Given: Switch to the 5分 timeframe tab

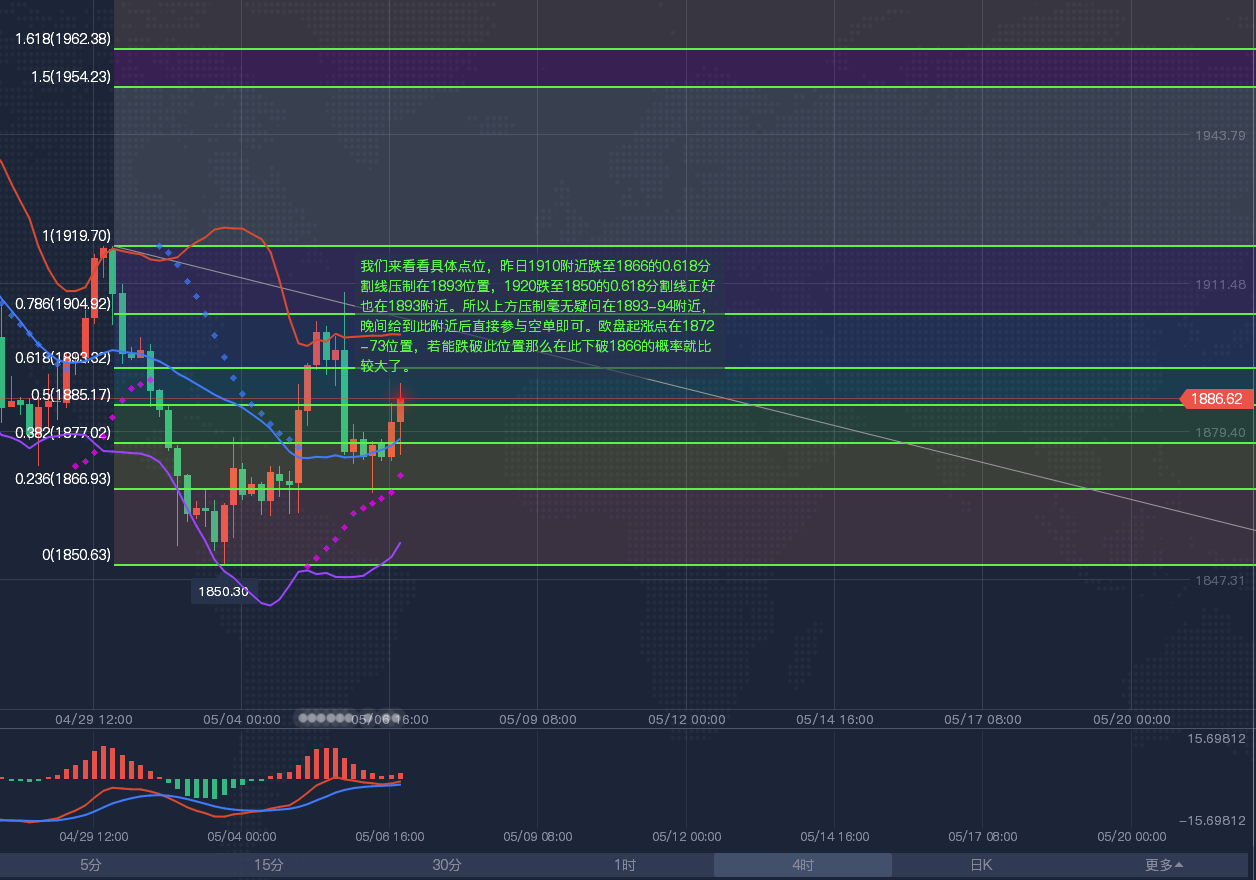Looking at the screenshot, I should pos(90,865).
